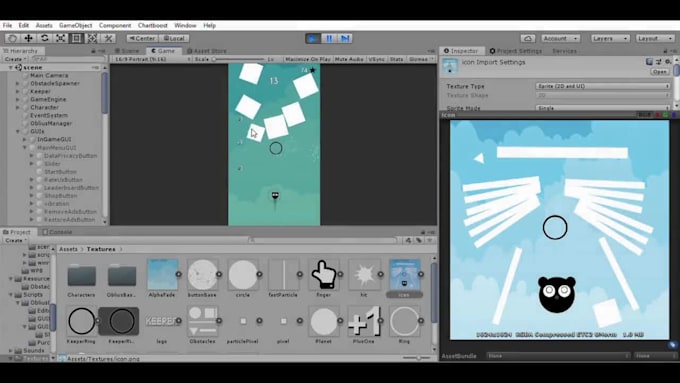Select Main Camera in Hierarchy
The image size is (680, 383).
(49, 75)
